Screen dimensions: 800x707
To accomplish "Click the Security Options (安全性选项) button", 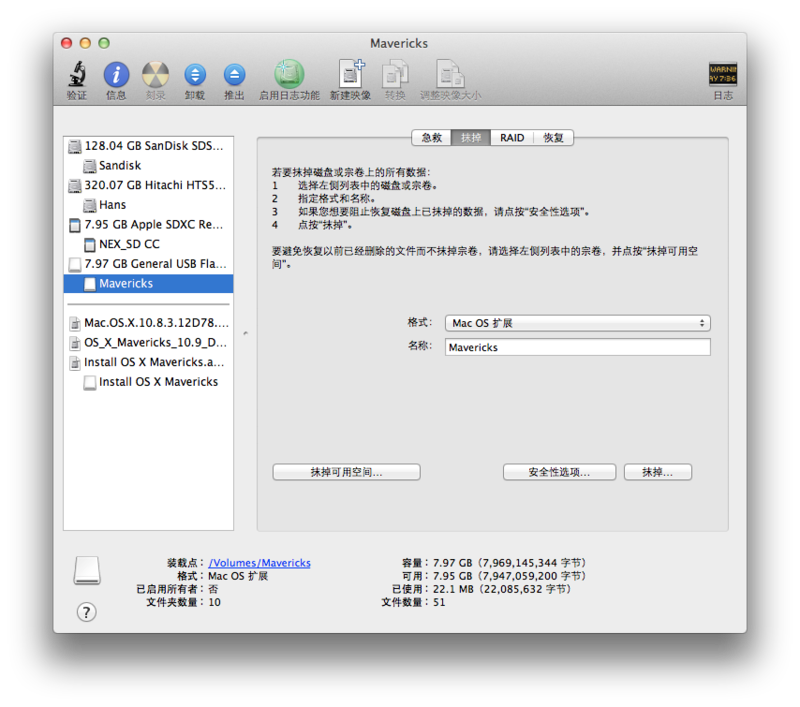I will coord(559,472).
